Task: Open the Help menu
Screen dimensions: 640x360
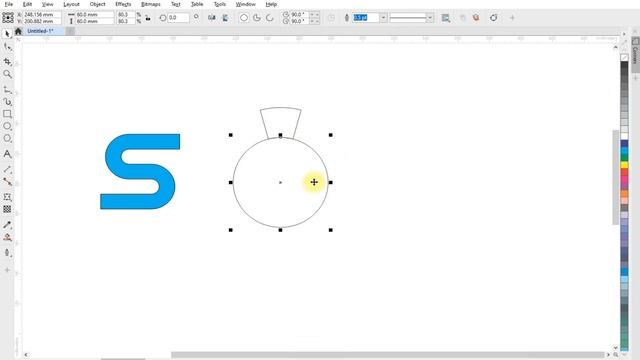Action: click(x=271, y=4)
